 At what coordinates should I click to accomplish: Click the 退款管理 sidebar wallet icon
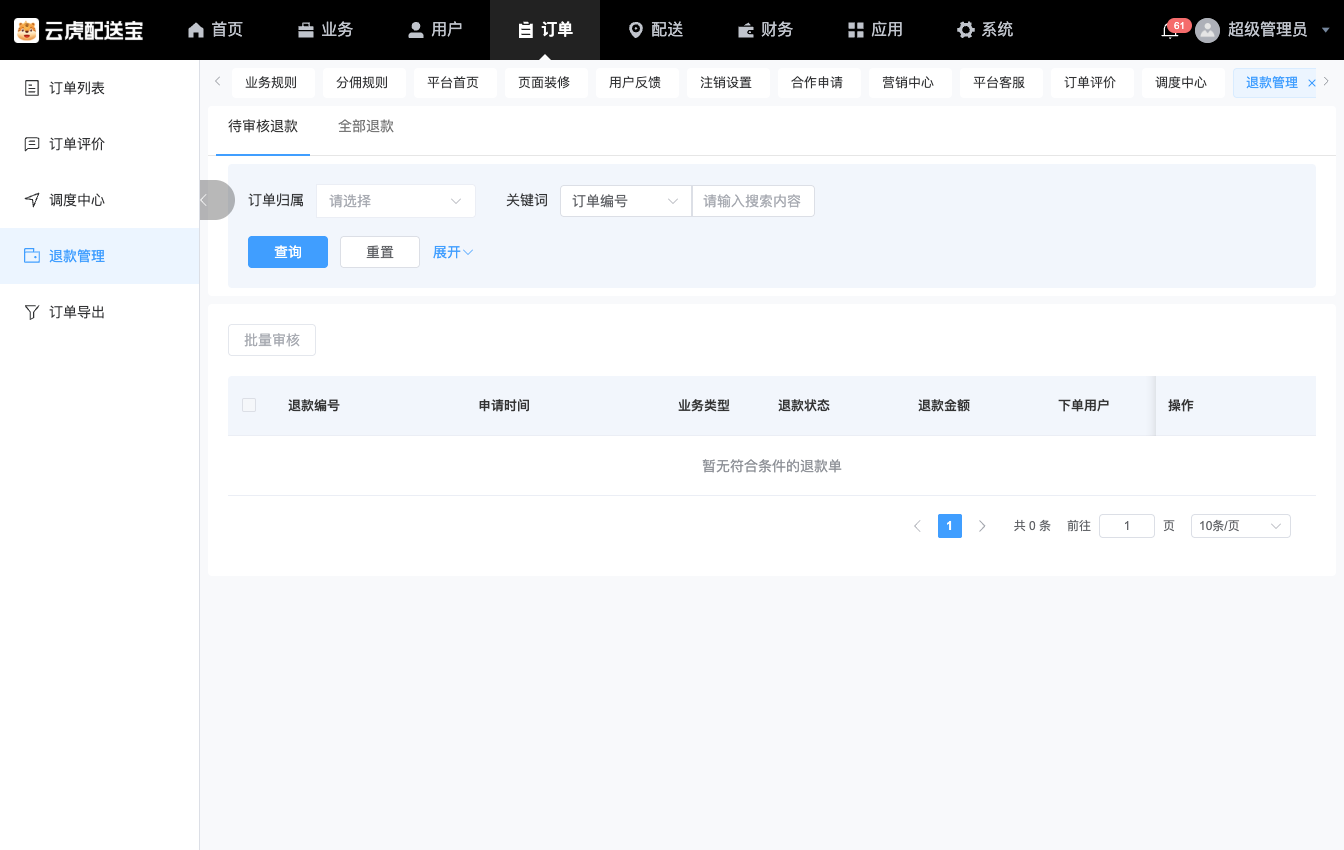[32, 256]
